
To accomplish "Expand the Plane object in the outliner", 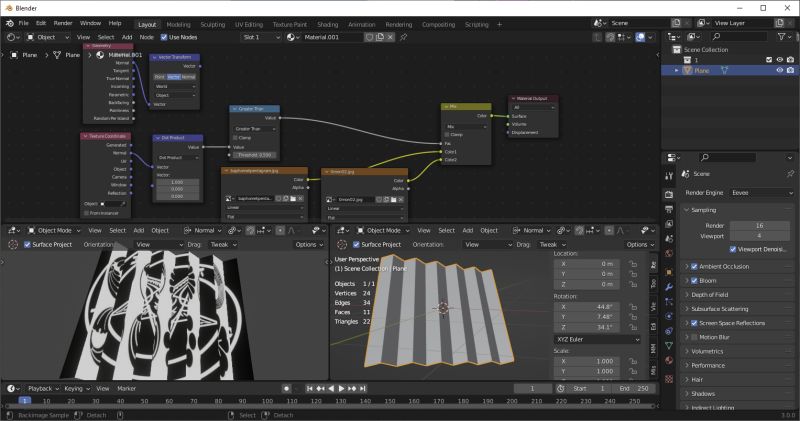I will click(677, 70).
